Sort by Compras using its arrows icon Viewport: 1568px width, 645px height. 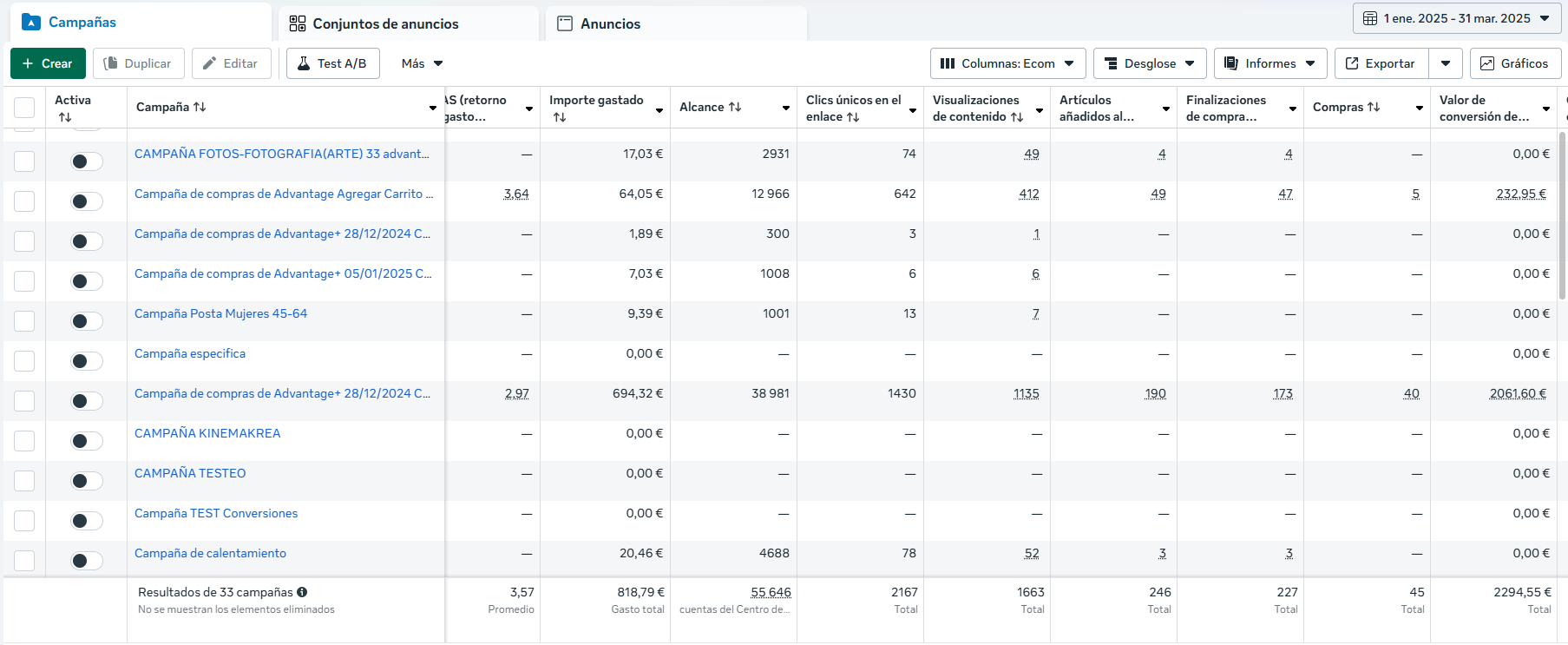(x=1374, y=107)
